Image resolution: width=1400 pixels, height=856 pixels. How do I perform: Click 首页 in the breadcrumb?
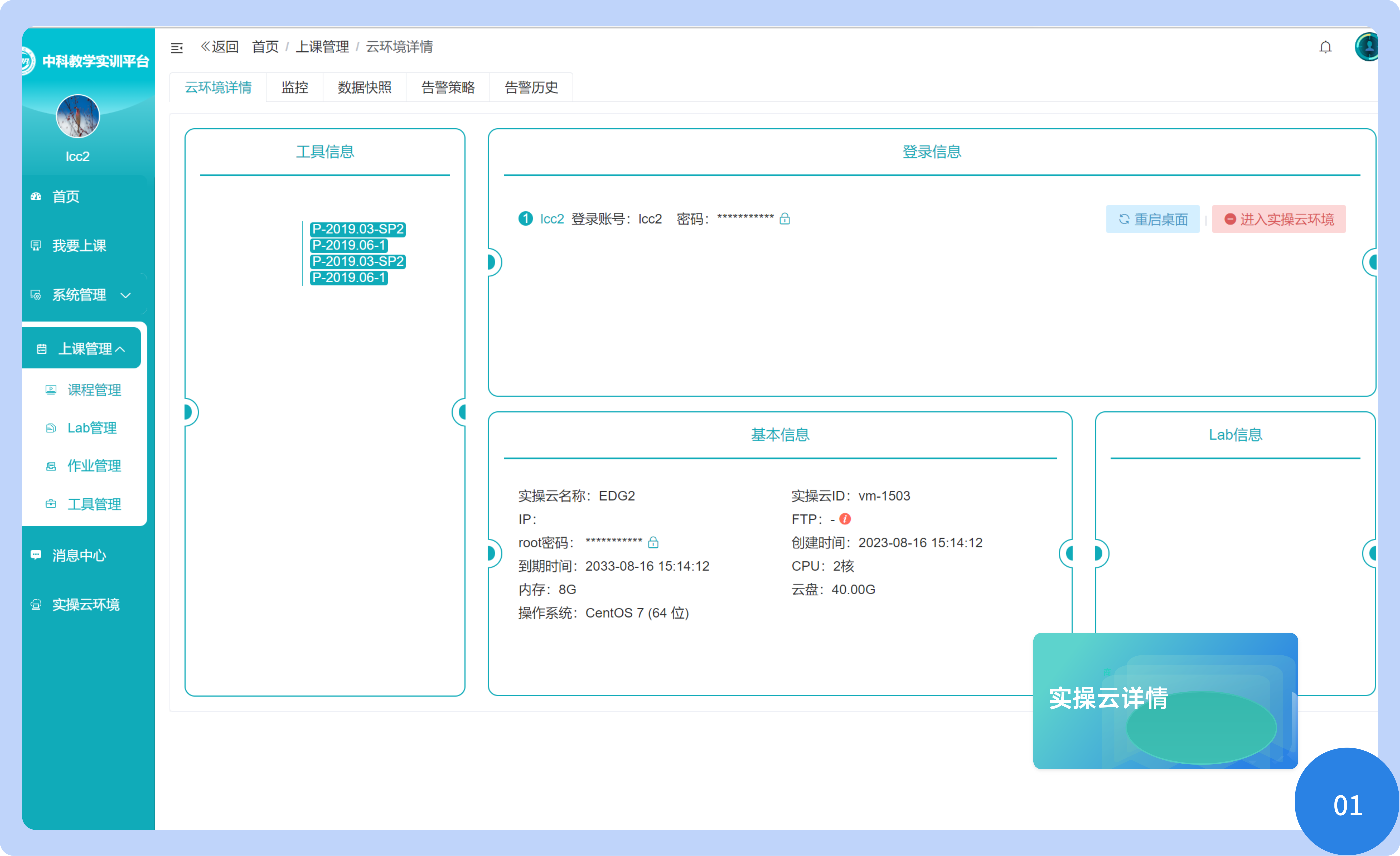265,47
